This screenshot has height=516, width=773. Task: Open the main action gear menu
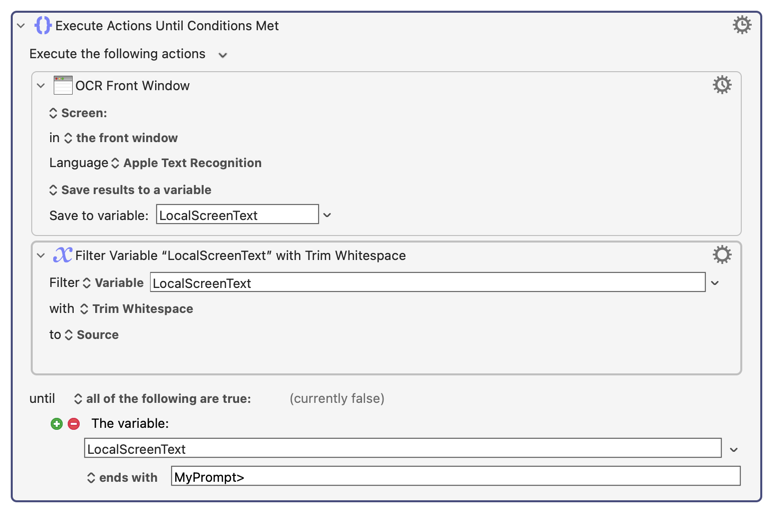coord(742,25)
